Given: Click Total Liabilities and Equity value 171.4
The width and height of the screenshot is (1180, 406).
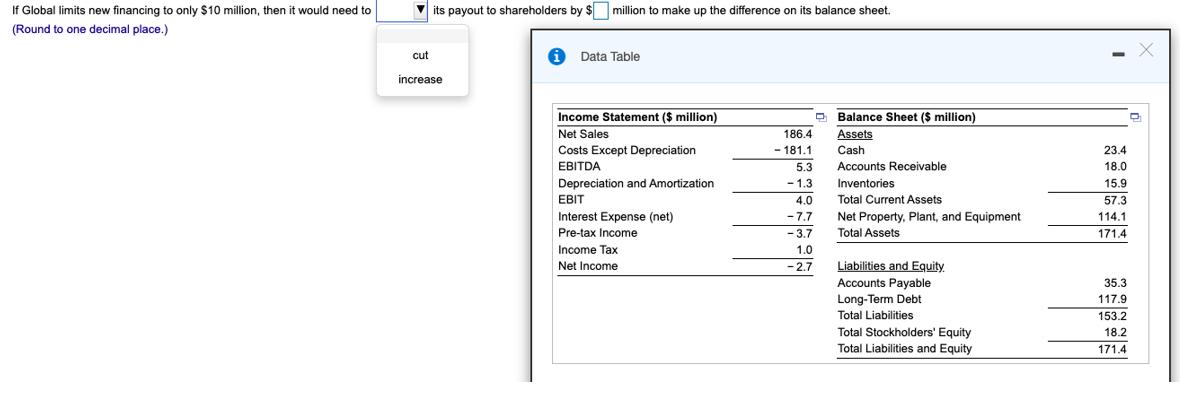Looking at the screenshot, I should [x=1112, y=350].
